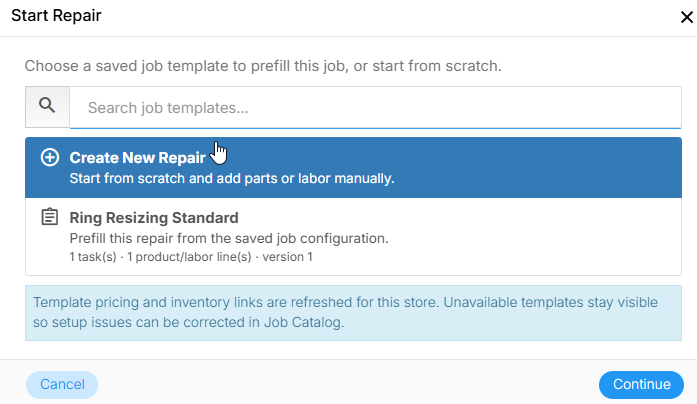Click the plus circle icon for new repair

click(50, 157)
